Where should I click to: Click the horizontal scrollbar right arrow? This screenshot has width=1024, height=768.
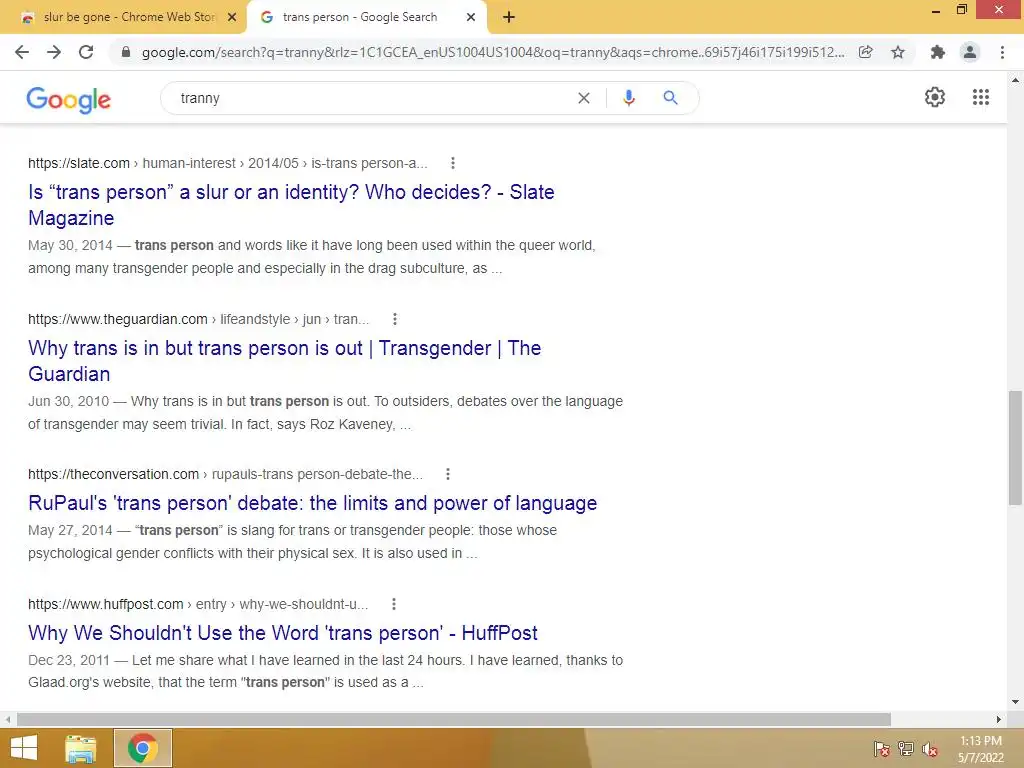click(999, 719)
